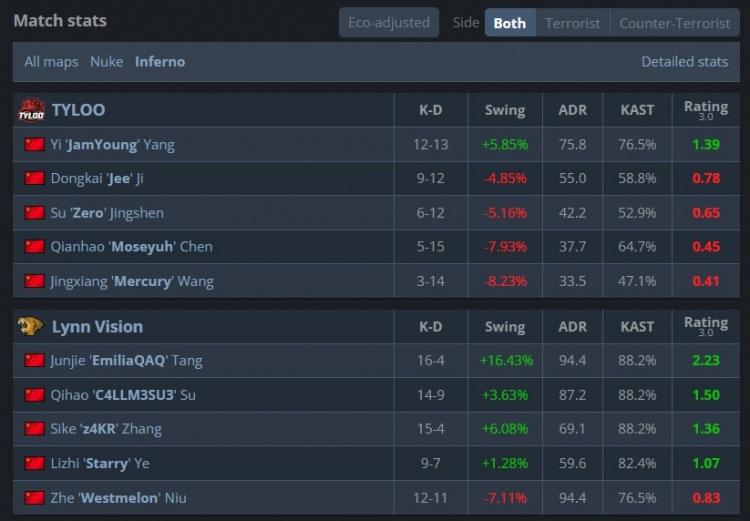750x521 pixels.
Task: Select the Inferno map tab
Action: tap(160, 62)
